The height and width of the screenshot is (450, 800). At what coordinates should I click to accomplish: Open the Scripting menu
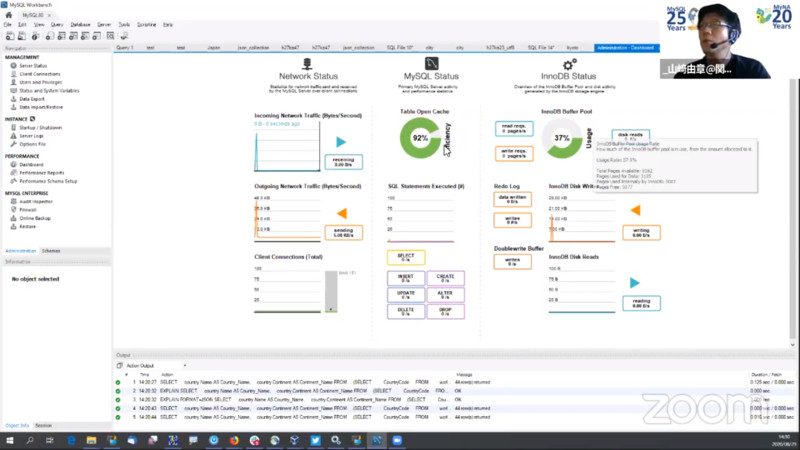click(146, 24)
